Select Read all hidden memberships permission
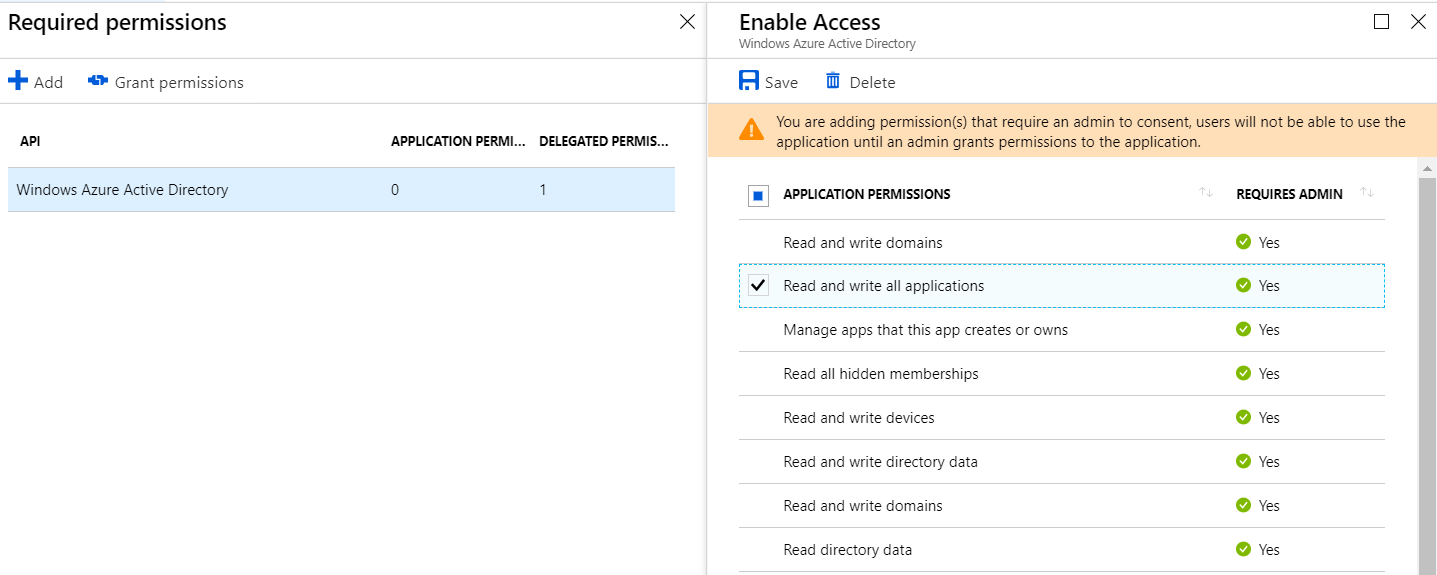The image size is (1437, 575). point(880,374)
